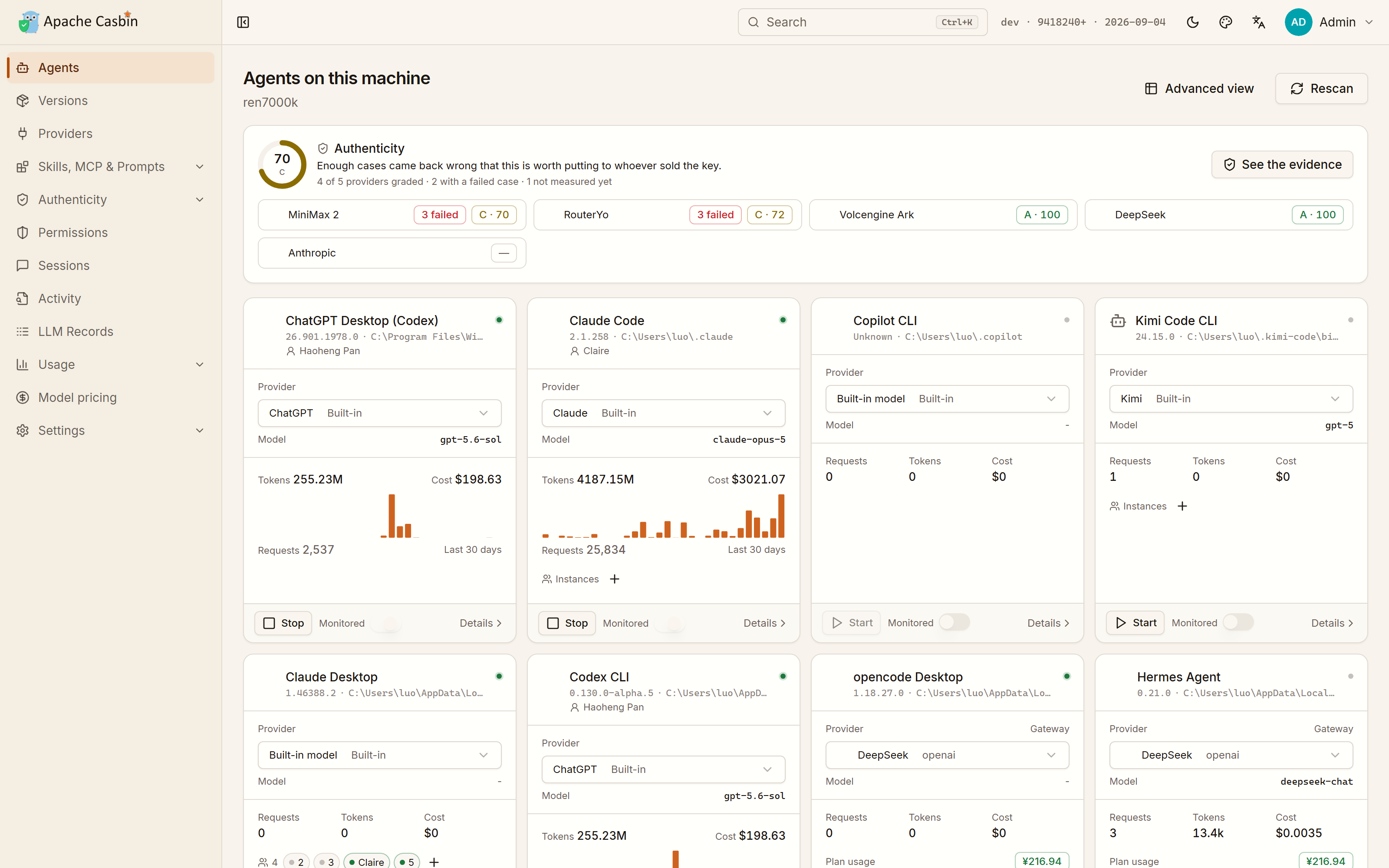Click the Apache Casbin logo

click(x=78, y=22)
